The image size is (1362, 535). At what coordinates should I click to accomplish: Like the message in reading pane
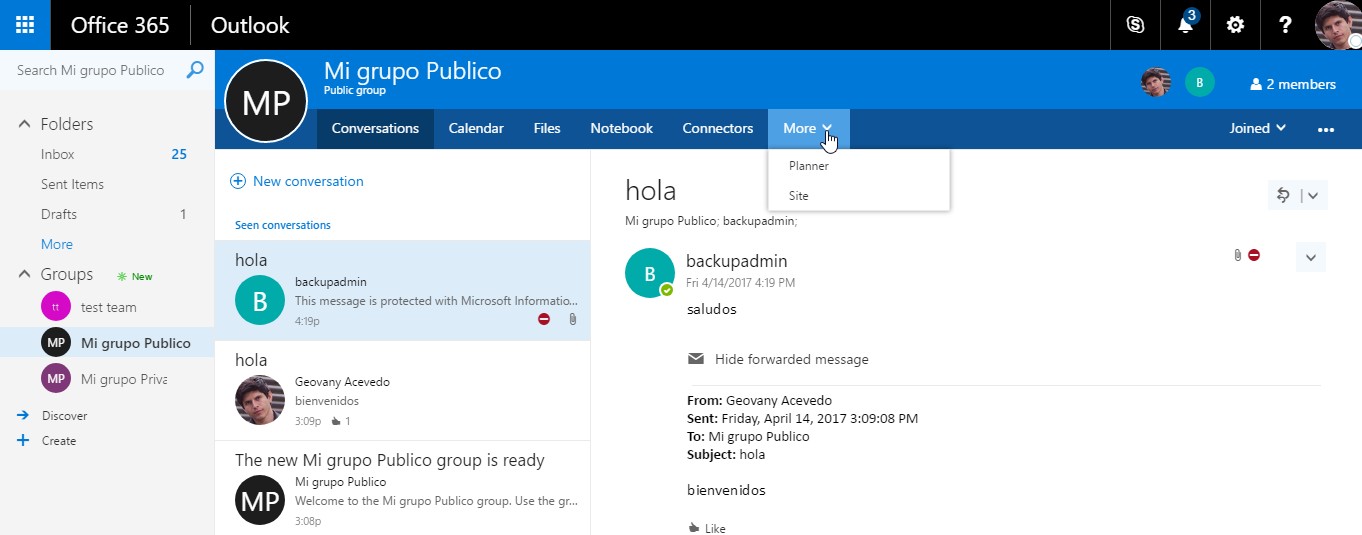click(707, 528)
